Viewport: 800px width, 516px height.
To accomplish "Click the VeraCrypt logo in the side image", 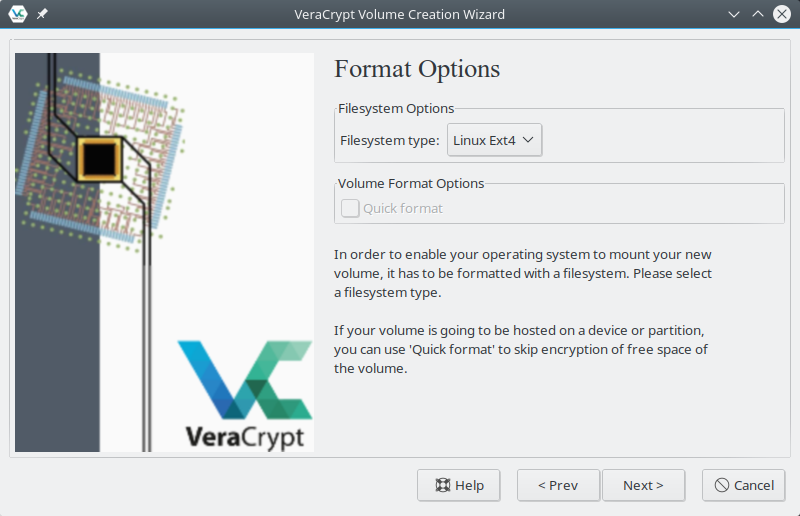I will tap(245, 395).
